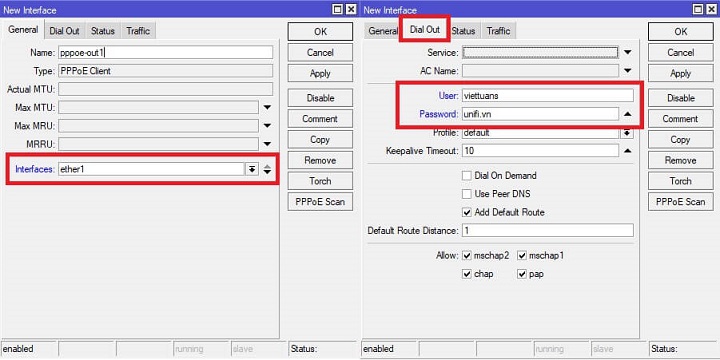Image resolution: width=720 pixels, height=360 pixels.
Task: Click the Service input field
Action: click(540, 52)
